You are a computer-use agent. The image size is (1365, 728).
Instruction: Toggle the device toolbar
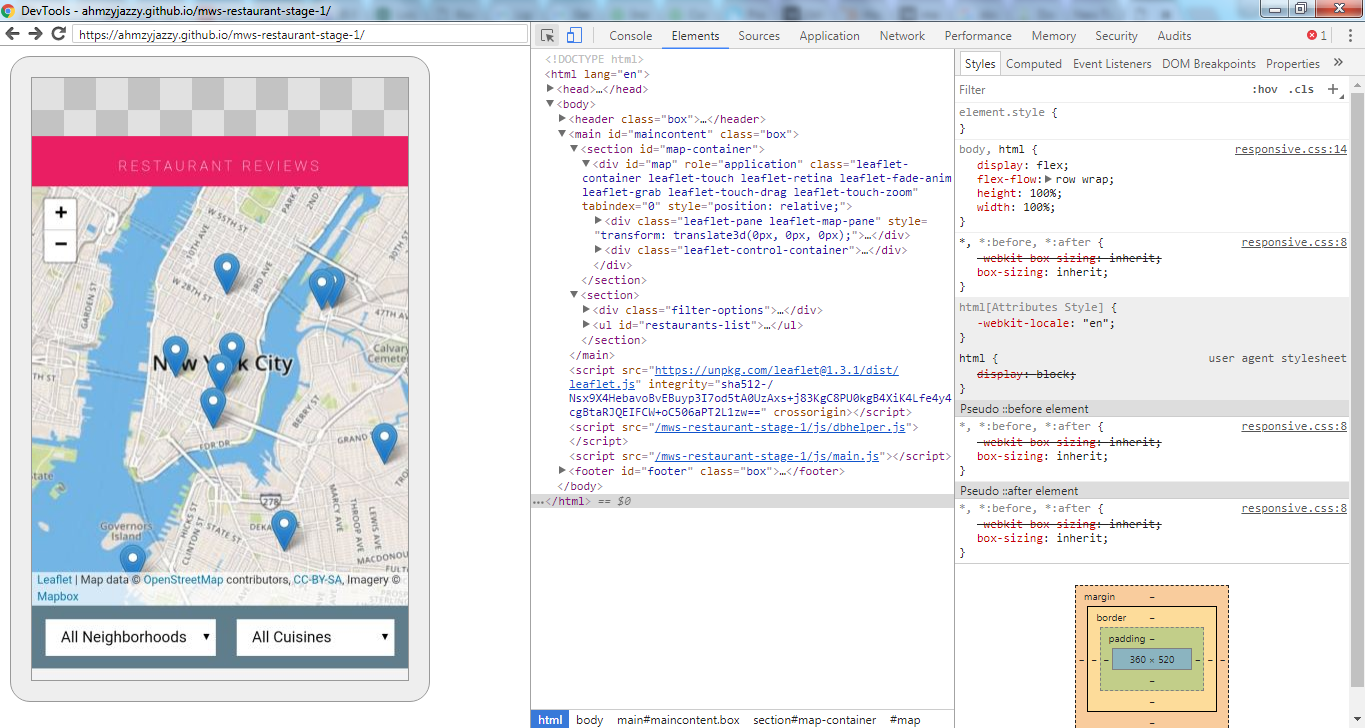574,36
